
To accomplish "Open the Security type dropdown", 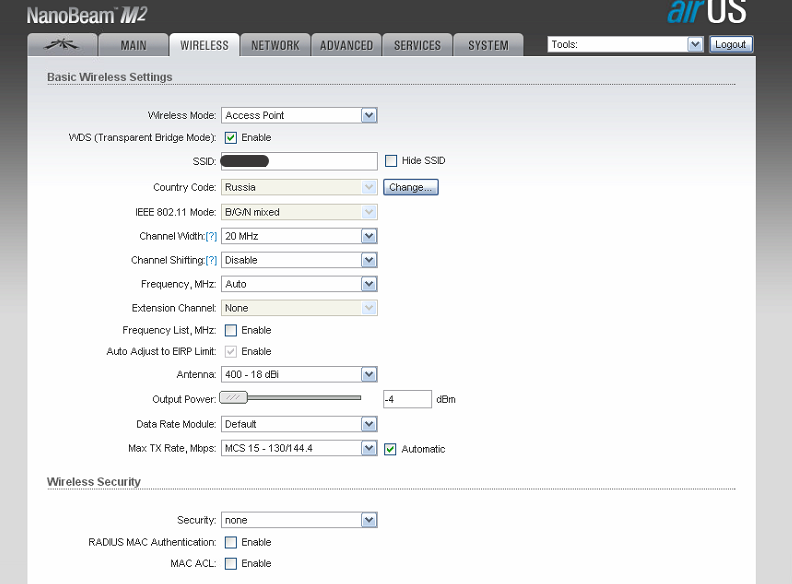I will 298,520.
